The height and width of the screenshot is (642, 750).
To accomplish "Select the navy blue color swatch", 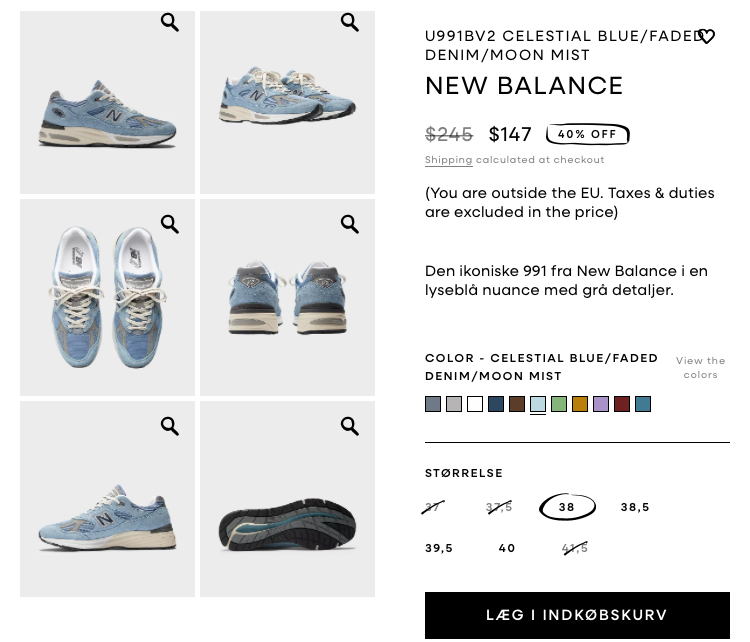I will tap(496, 404).
